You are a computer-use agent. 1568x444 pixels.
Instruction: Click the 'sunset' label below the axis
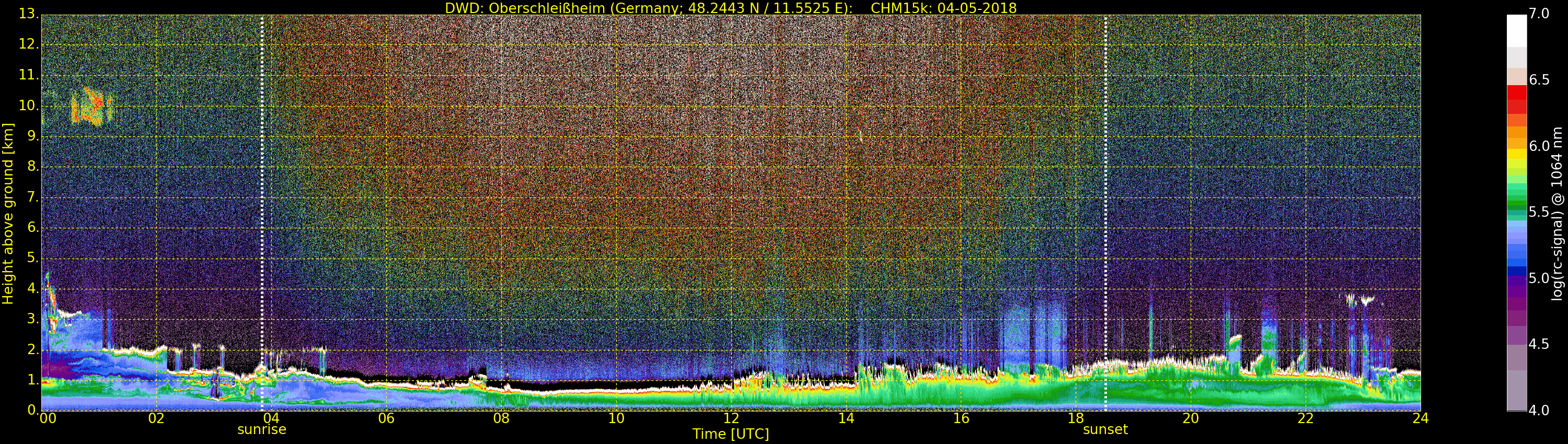1105,429
